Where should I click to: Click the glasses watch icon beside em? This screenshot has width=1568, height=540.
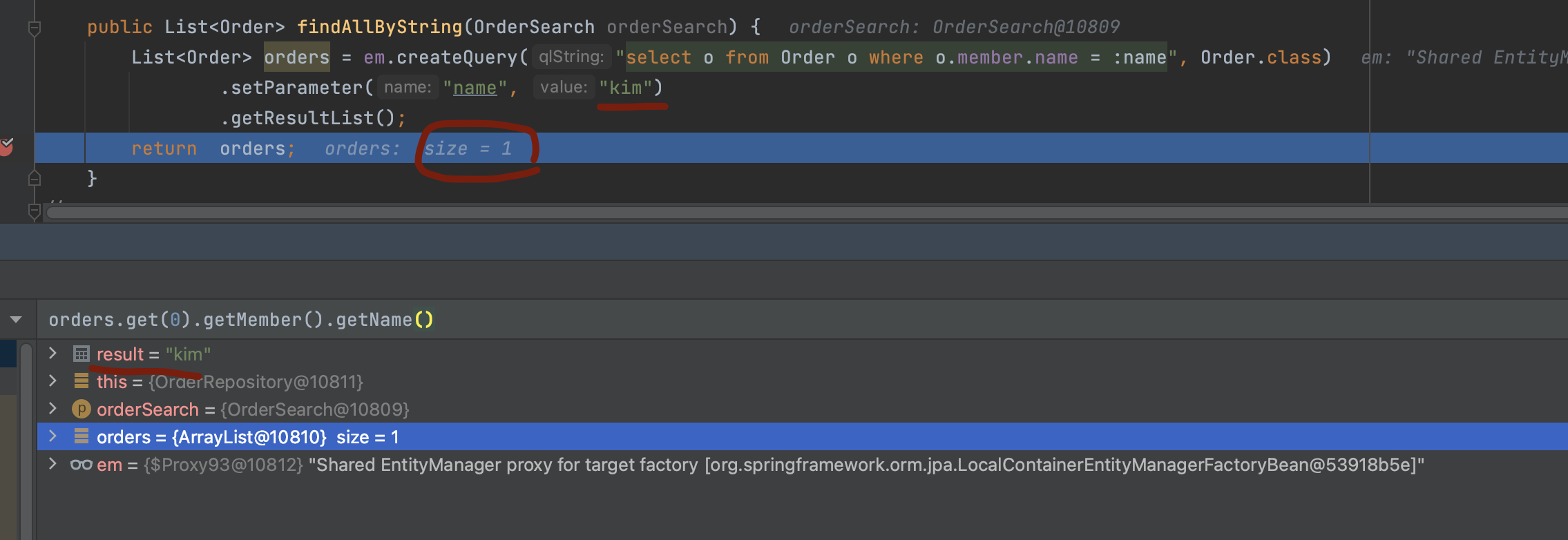pos(81,465)
